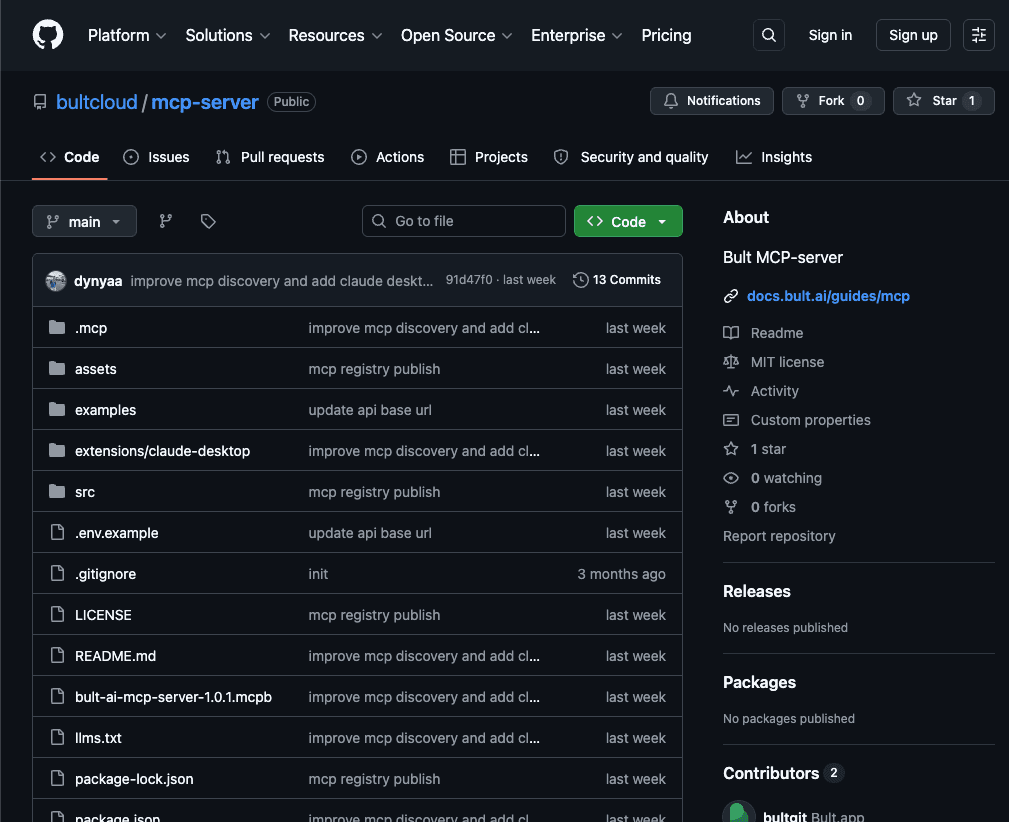Expand the Open Source menu

tap(456, 35)
